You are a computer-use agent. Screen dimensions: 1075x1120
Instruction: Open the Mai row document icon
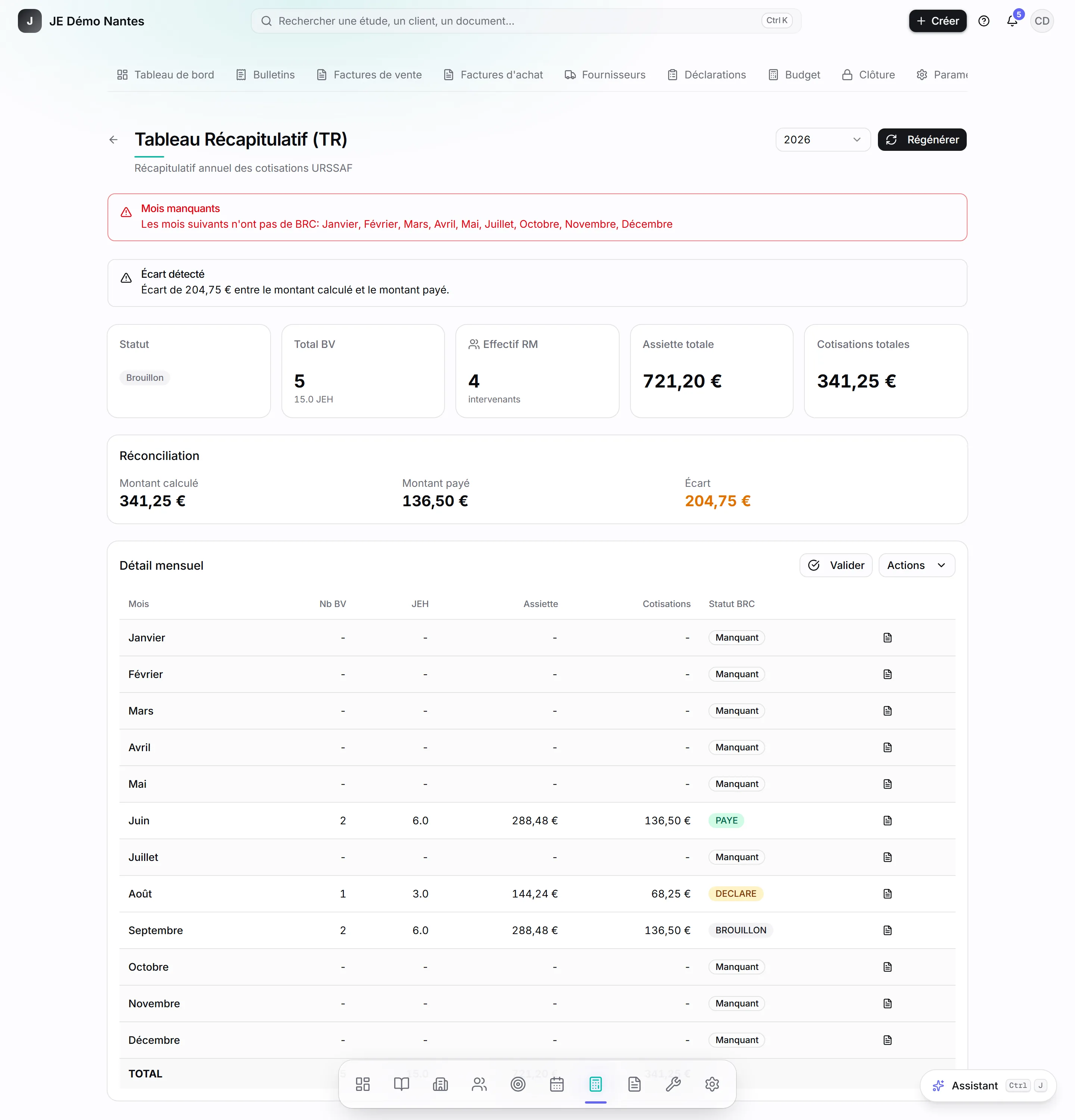(888, 784)
